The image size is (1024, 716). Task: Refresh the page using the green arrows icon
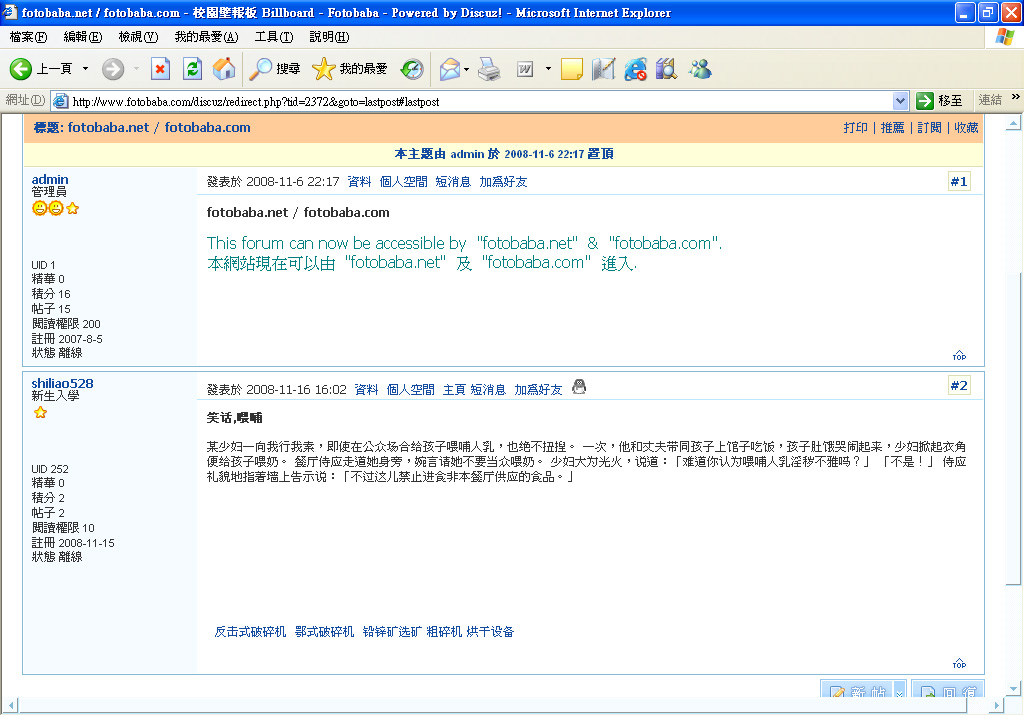[192, 69]
